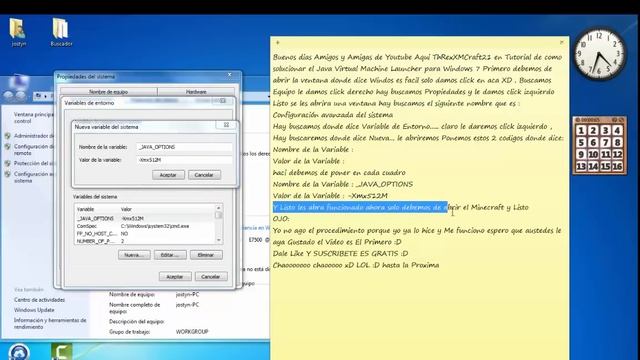The image size is (640, 360).
Task: Click Aceptar in Nueva variable del sistema
Action: click(x=168, y=175)
